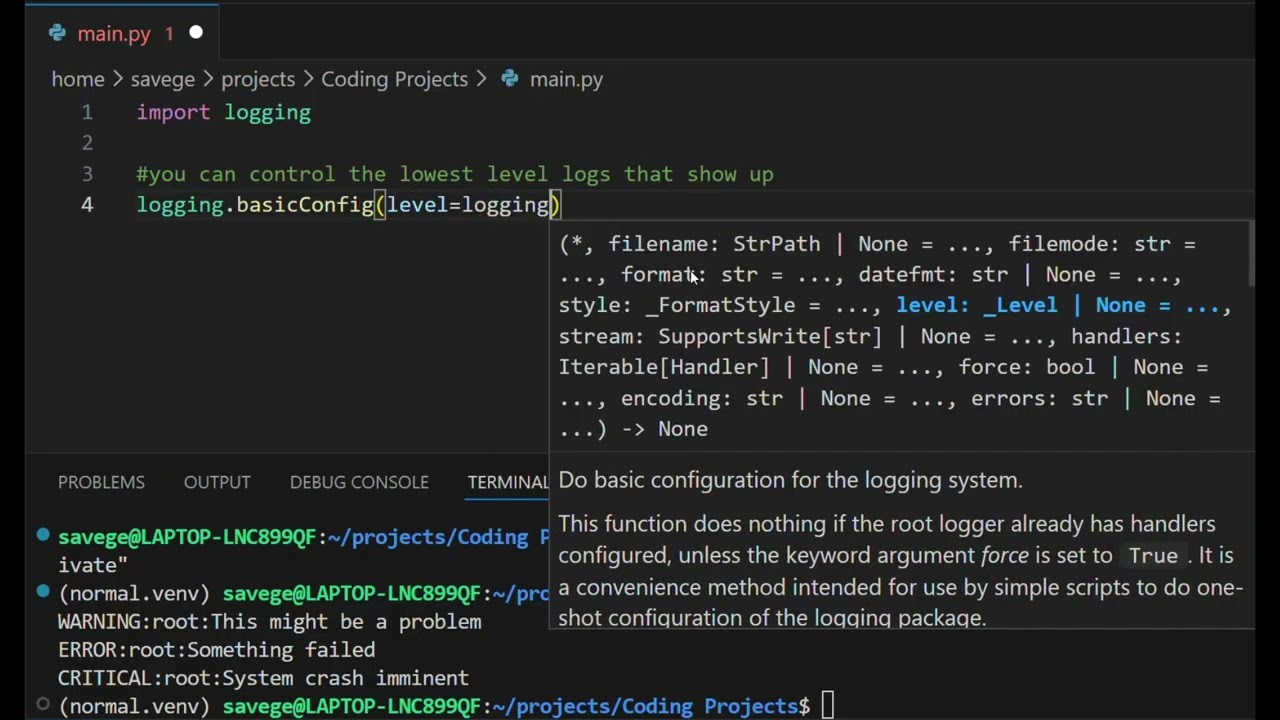Click the blue command marker beside second (normal.venv) line
The width and height of the screenshot is (1280, 720).
43,592
